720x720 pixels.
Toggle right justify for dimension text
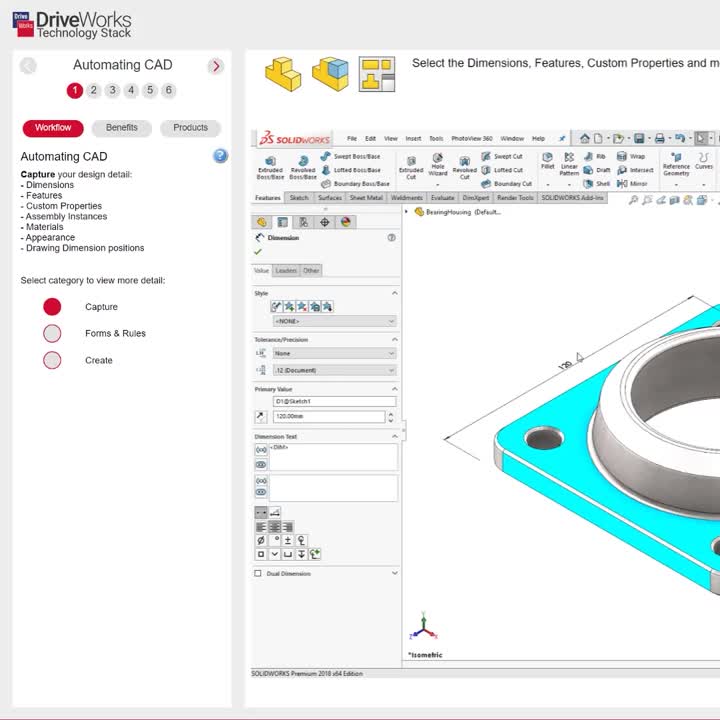tap(288, 527)
